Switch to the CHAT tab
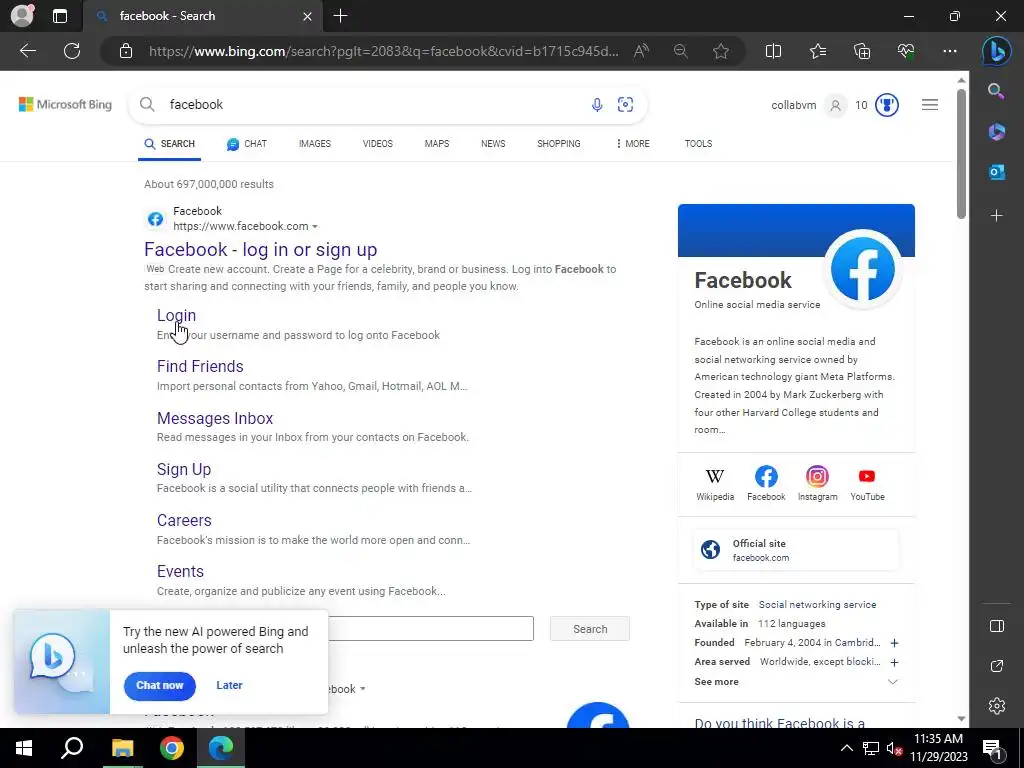 tap(247, 144)
